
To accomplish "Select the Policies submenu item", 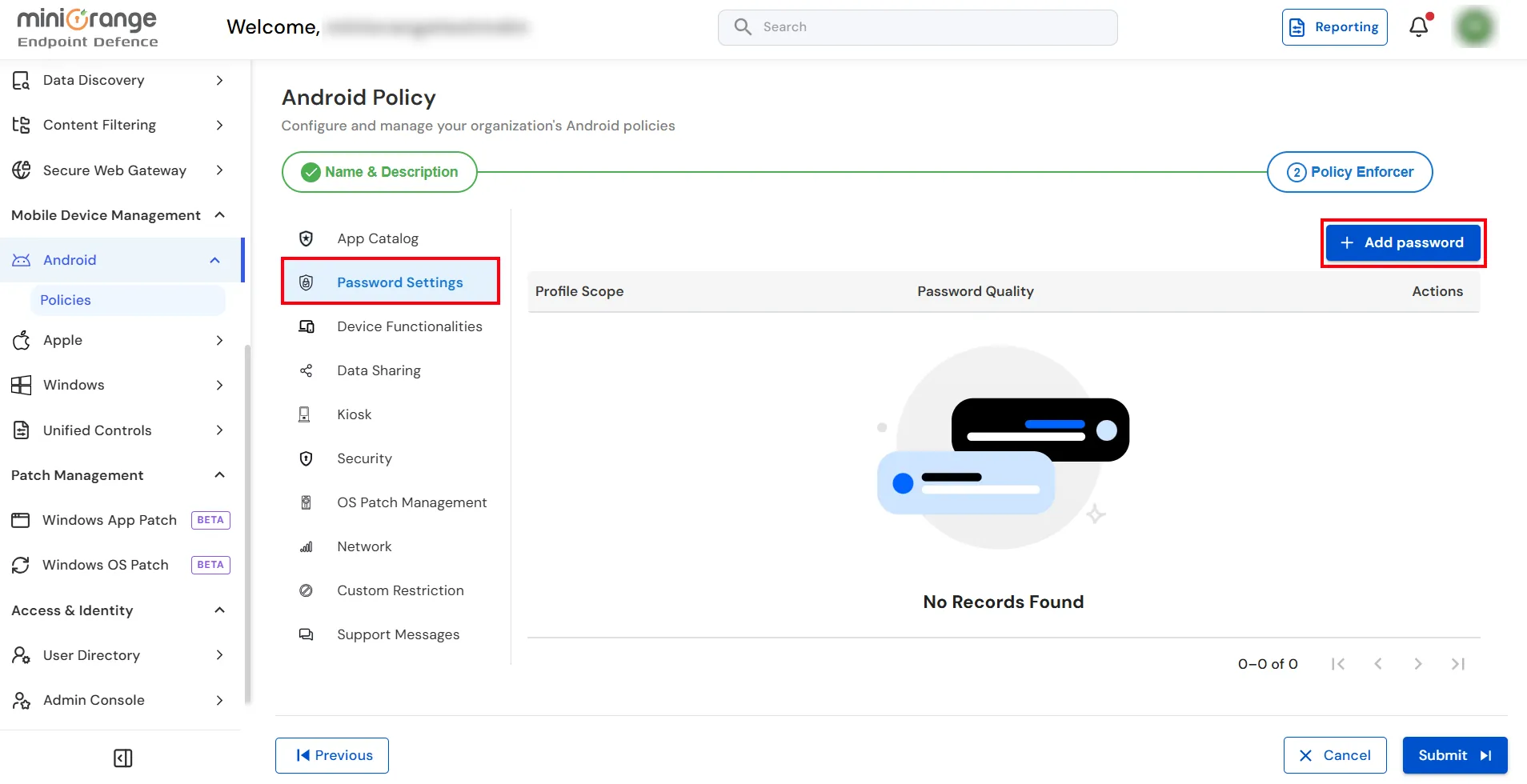I will (128, 300).
